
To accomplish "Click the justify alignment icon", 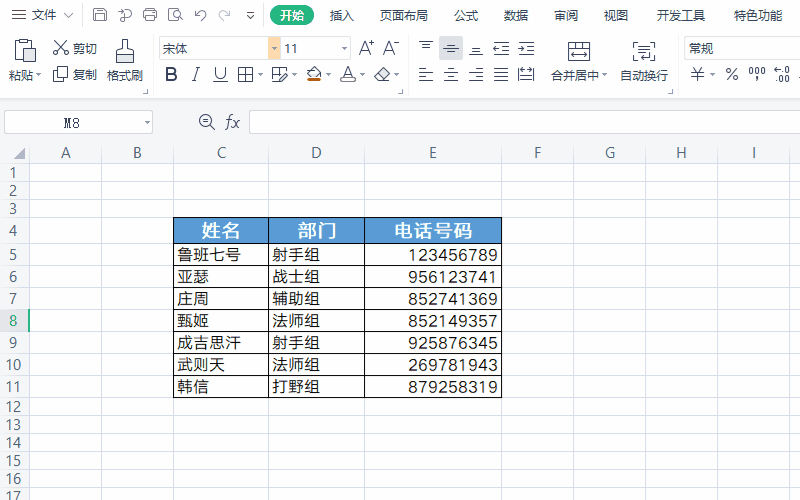I will click(x=501, y=75).
